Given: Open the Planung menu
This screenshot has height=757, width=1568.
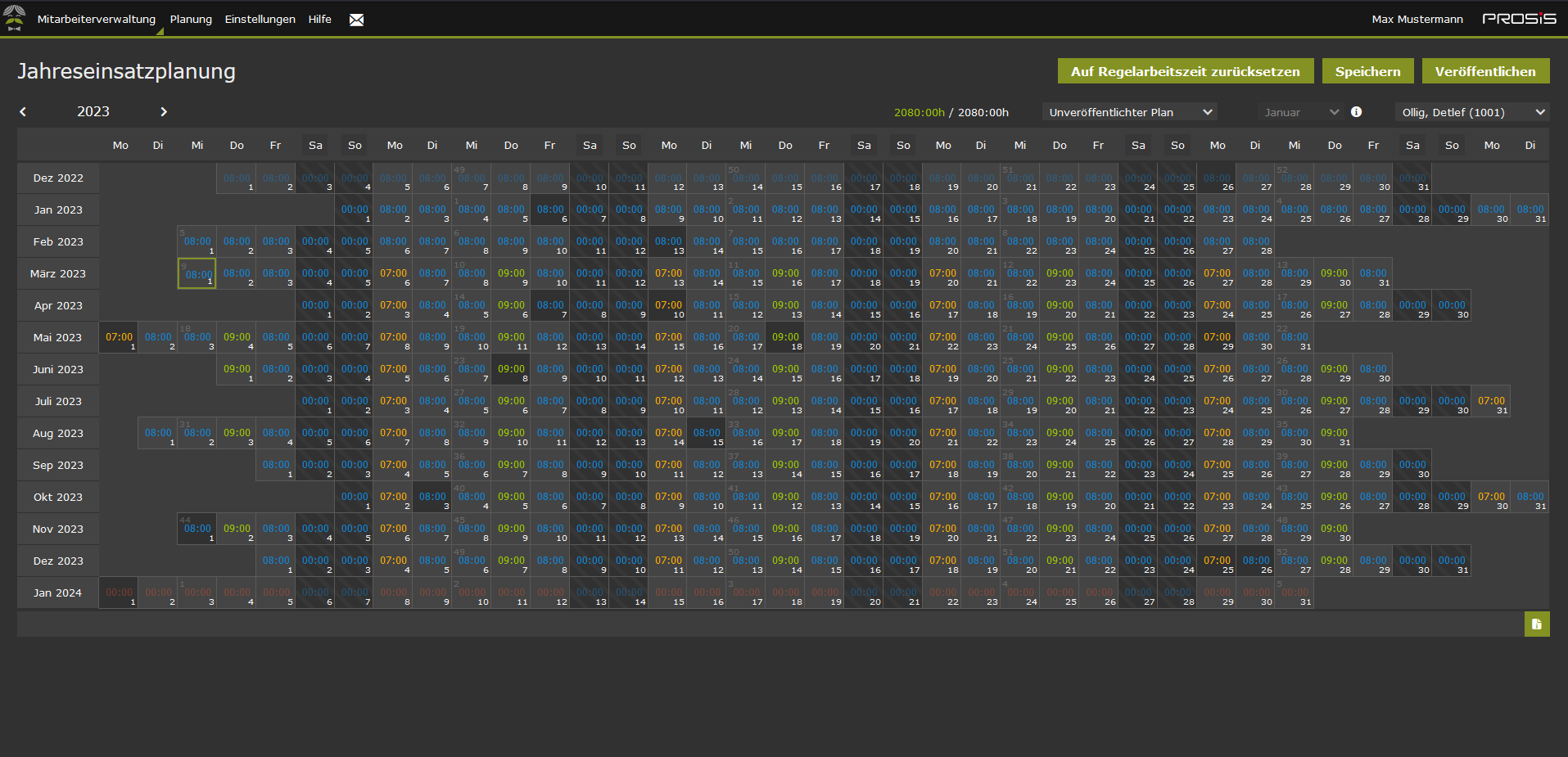Looking at the screenshot, I should [191, 20].
